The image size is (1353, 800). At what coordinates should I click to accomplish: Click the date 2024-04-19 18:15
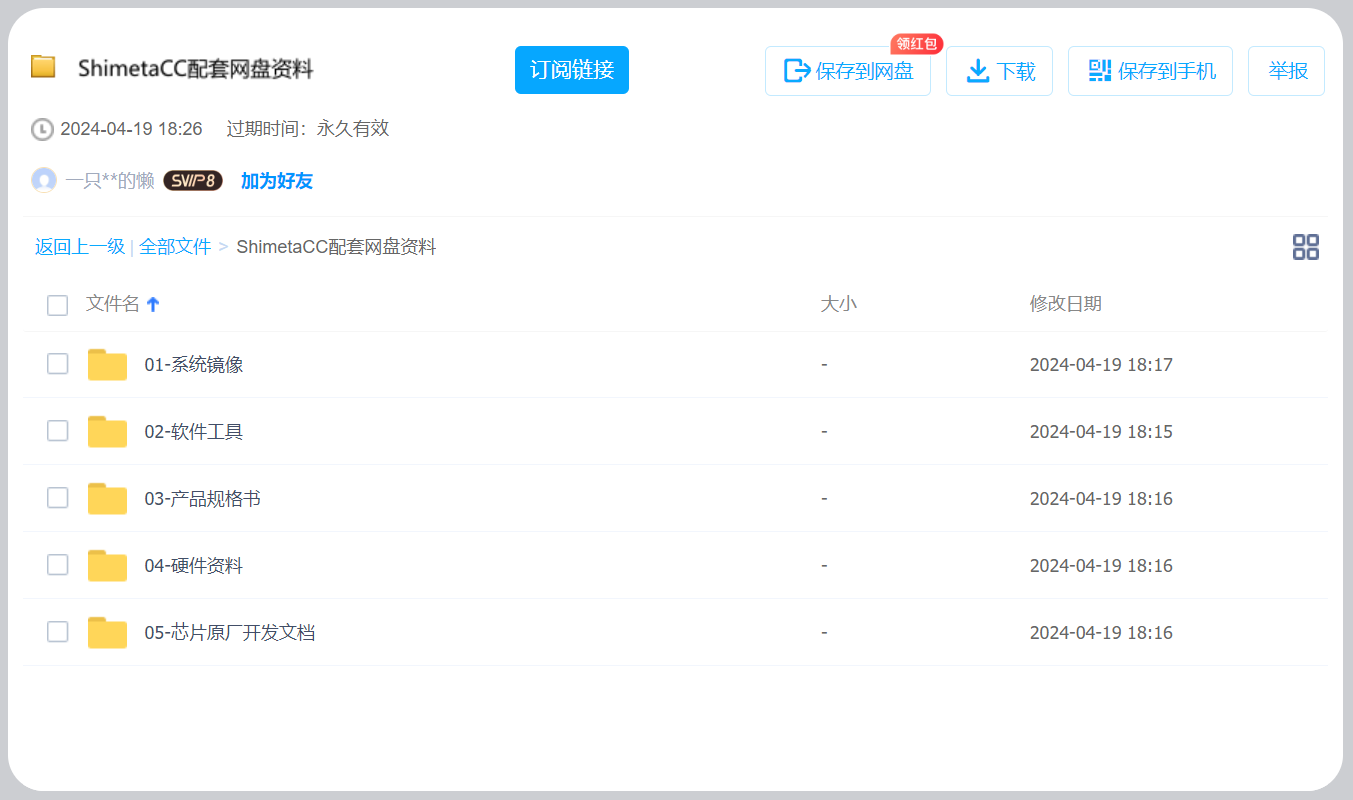(x=1101, y=432)
